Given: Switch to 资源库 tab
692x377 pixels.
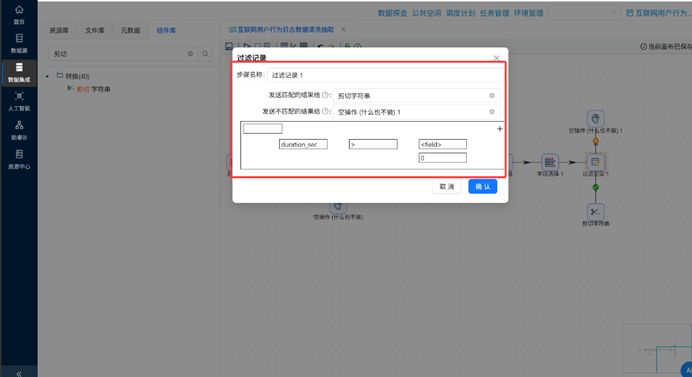Looking at the screenshot, I should [x=59, y=30].
